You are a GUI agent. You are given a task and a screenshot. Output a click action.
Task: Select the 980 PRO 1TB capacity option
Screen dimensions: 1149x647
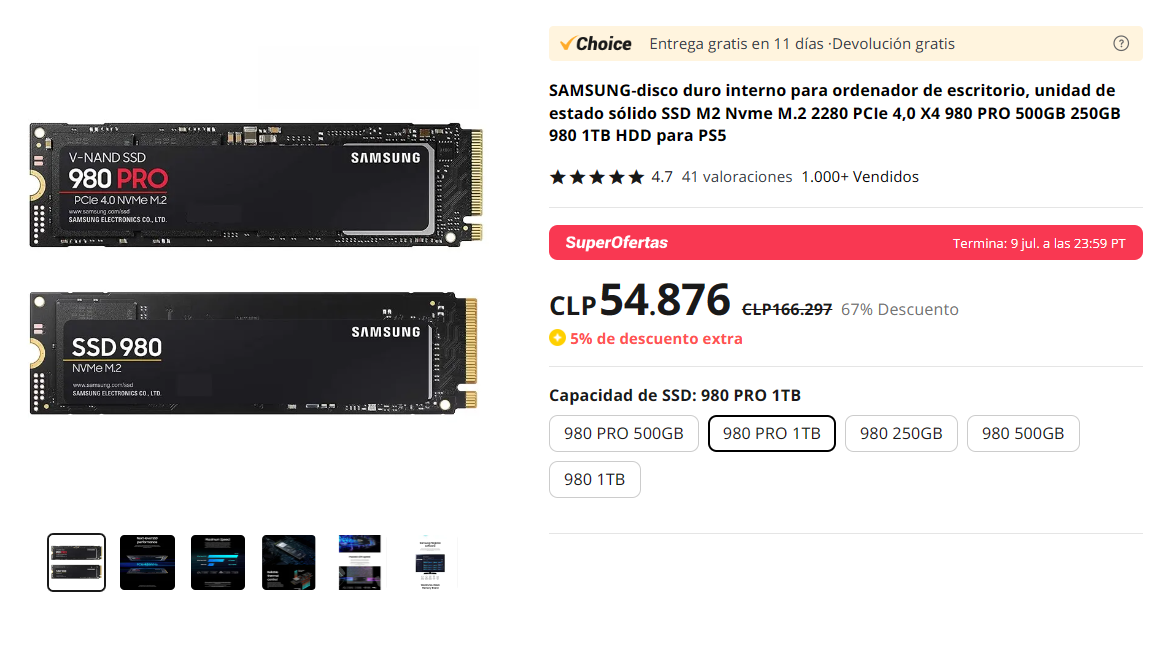[x=771, y=434]
